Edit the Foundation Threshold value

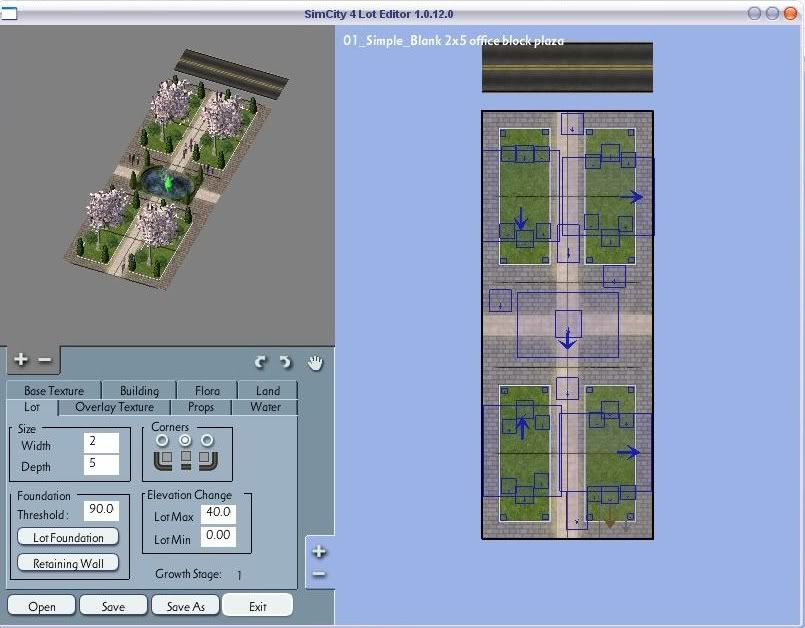click(101, 510)
